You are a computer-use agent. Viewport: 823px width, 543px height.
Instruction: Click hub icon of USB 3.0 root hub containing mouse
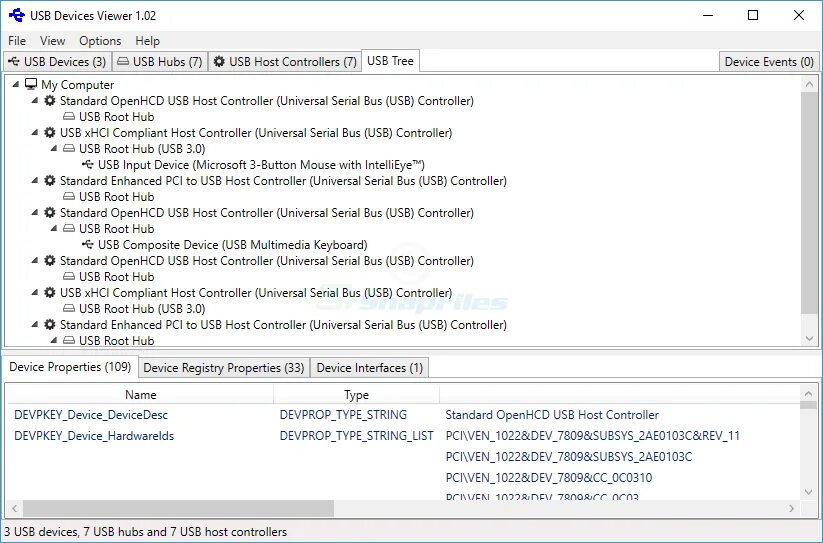tap(69, 148)
